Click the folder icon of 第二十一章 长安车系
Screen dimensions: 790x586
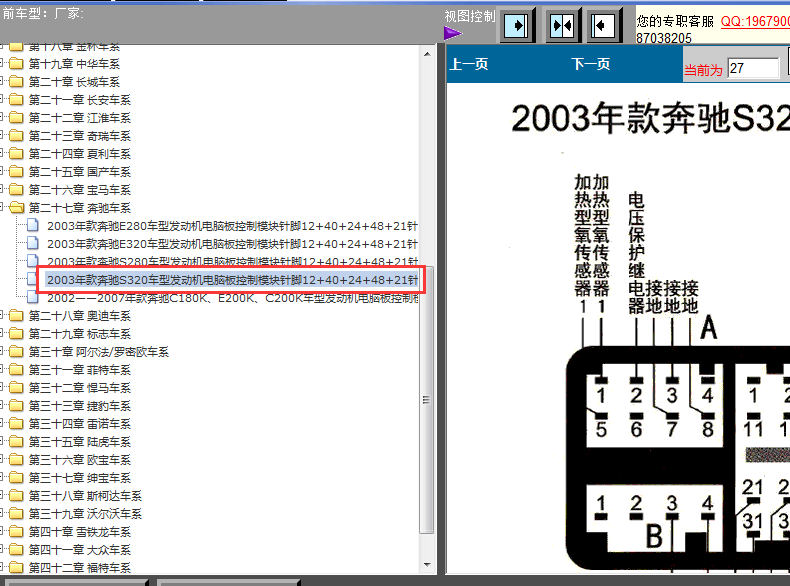(17, 100)
